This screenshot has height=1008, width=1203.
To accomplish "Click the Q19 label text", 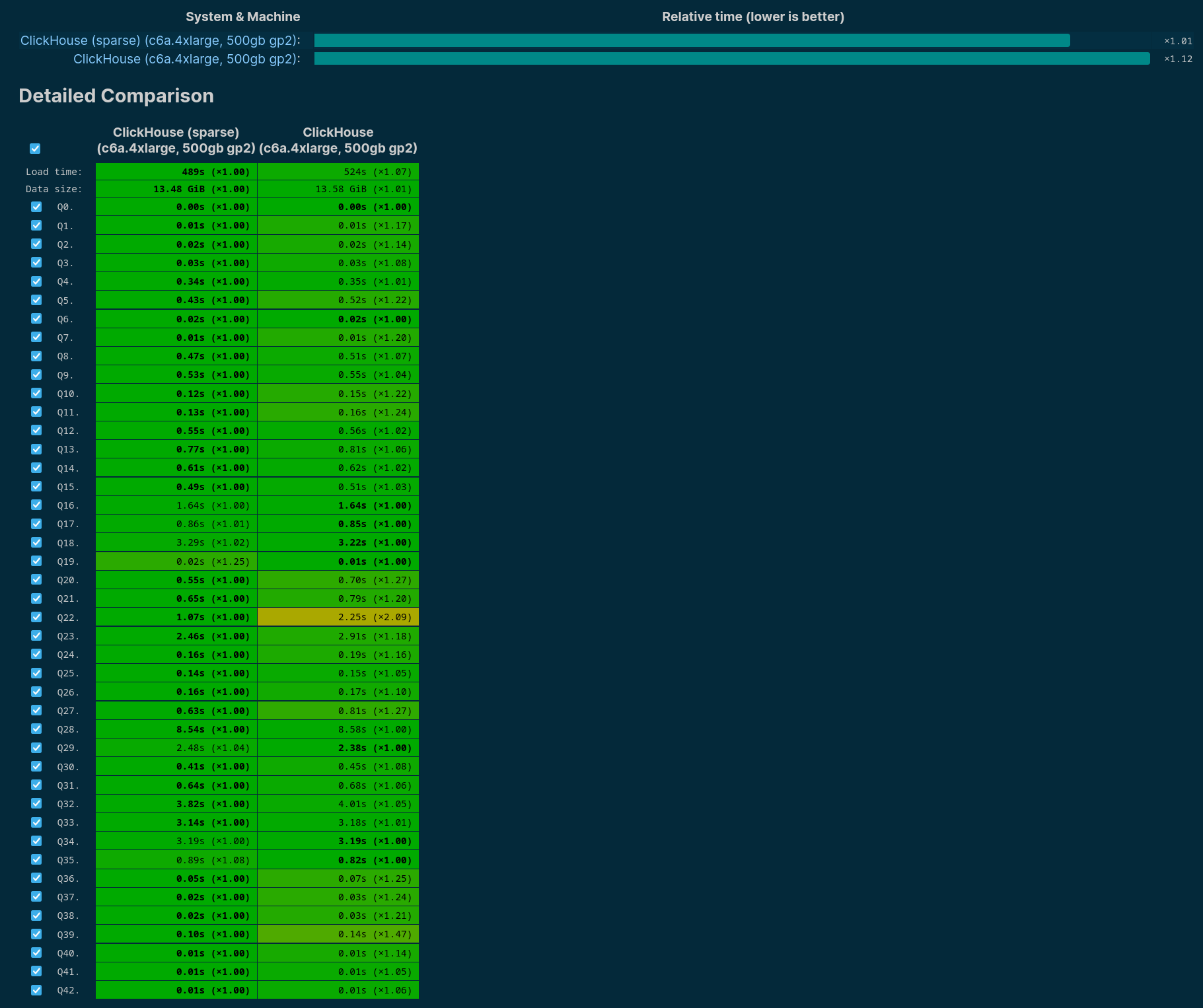I will click(67, 561).
